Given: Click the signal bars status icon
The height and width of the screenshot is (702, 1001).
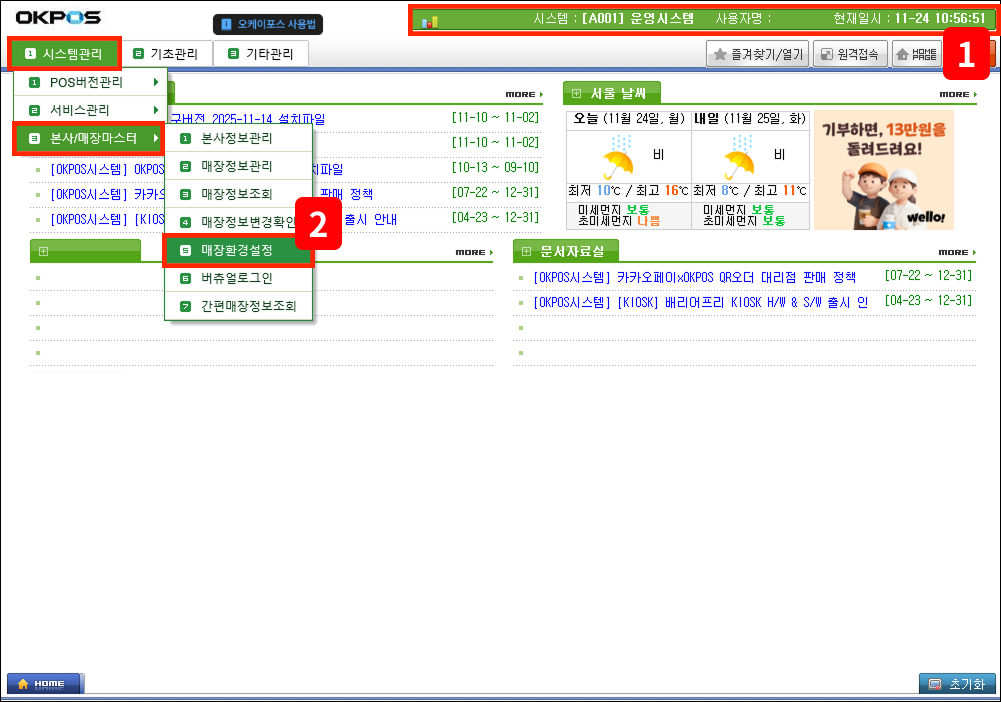Looking at the screenshot, I should [x=430, y=21].
